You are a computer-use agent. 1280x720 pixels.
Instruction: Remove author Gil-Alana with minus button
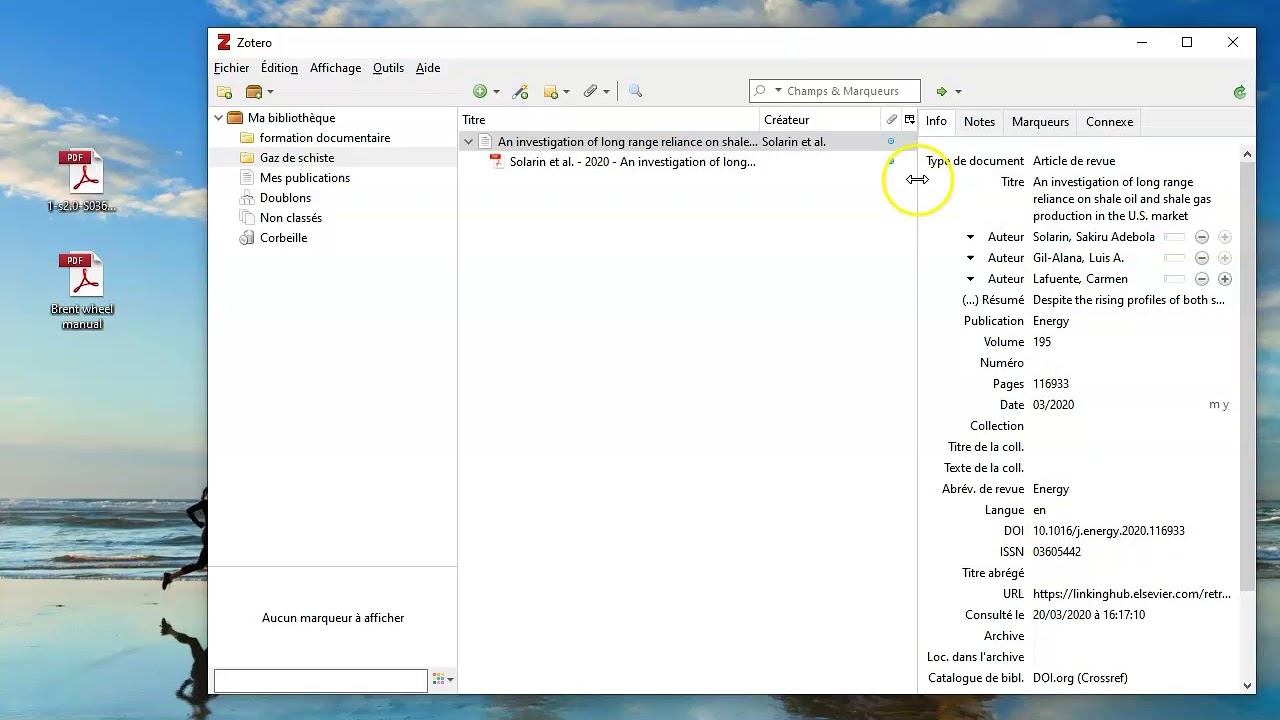point(1202,258)
